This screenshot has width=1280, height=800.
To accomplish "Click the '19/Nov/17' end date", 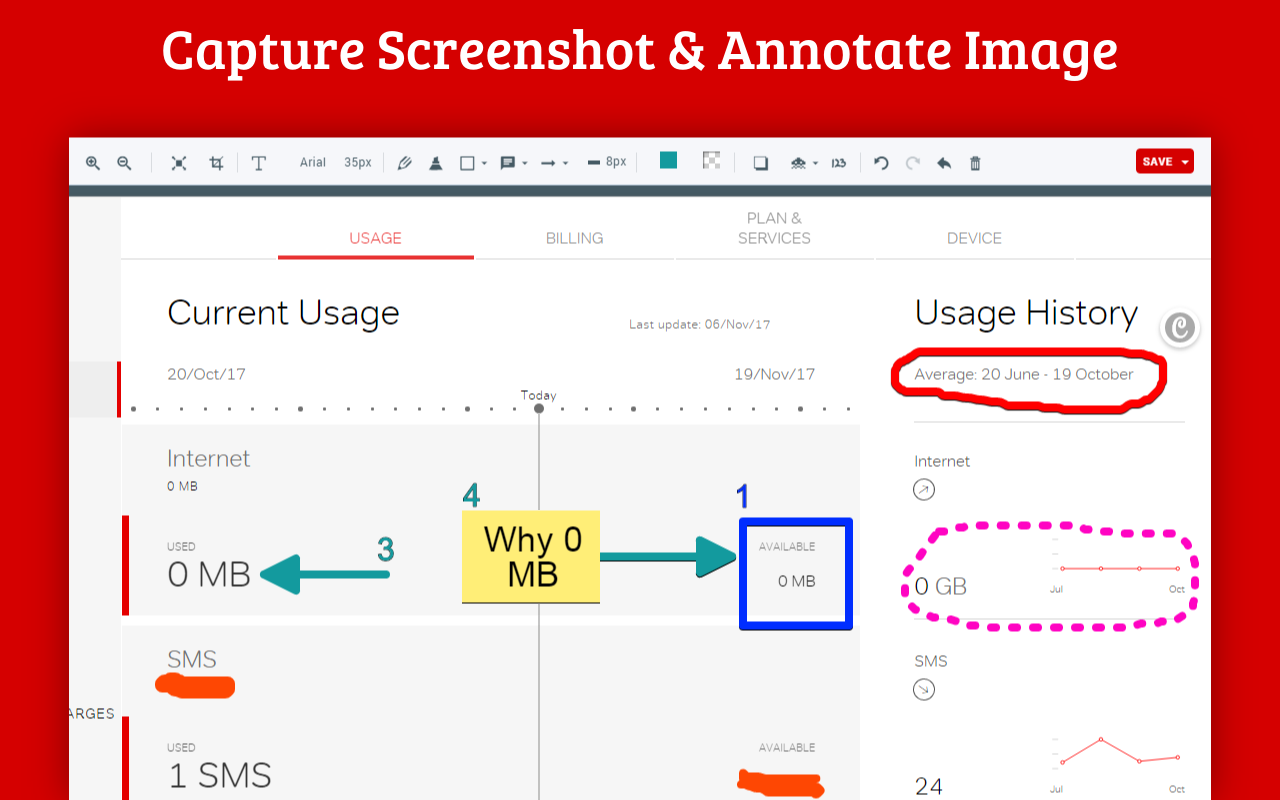I will (x=775, y=374).
